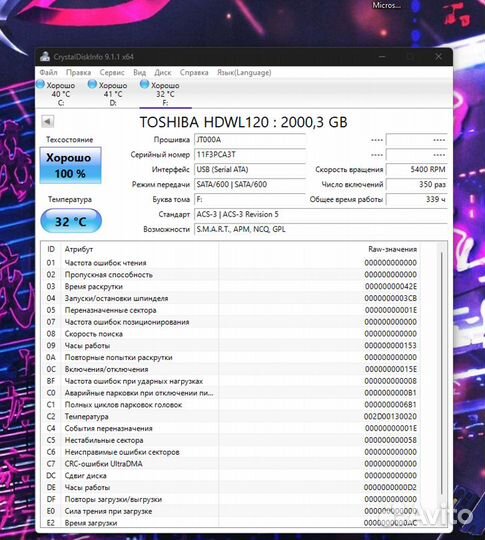Select row DF Повторы загрузки/выгрузки
Image resolution: width=485 pixels, height=540 pixels.
tap(231, 499)
